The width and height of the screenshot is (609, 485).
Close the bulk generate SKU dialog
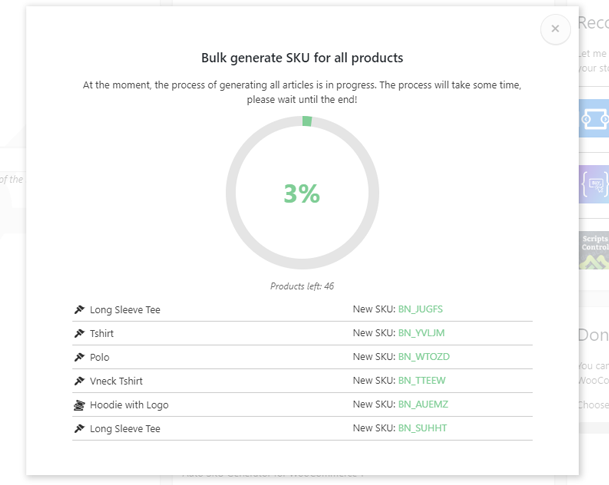click(x=555, y=29)
